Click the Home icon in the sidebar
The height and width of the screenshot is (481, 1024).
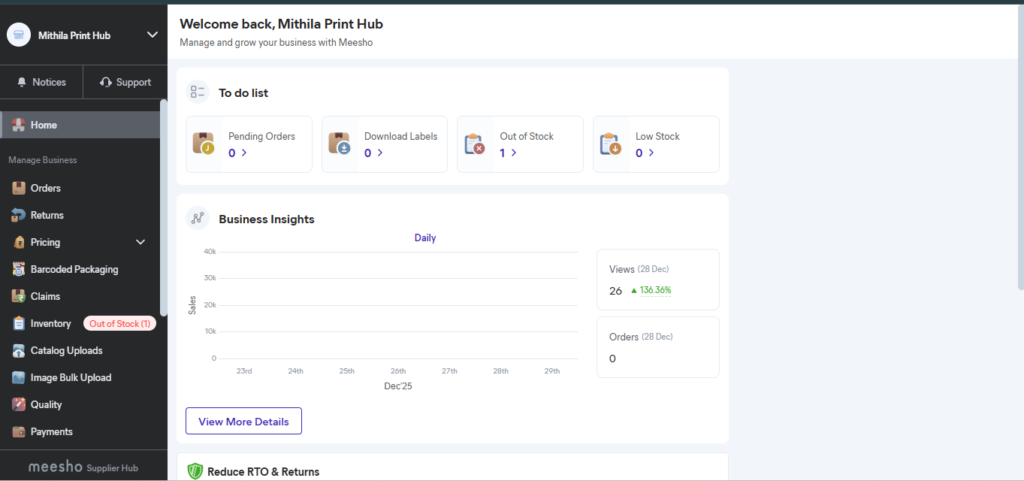pyautogui.click(x=18, y=125)
